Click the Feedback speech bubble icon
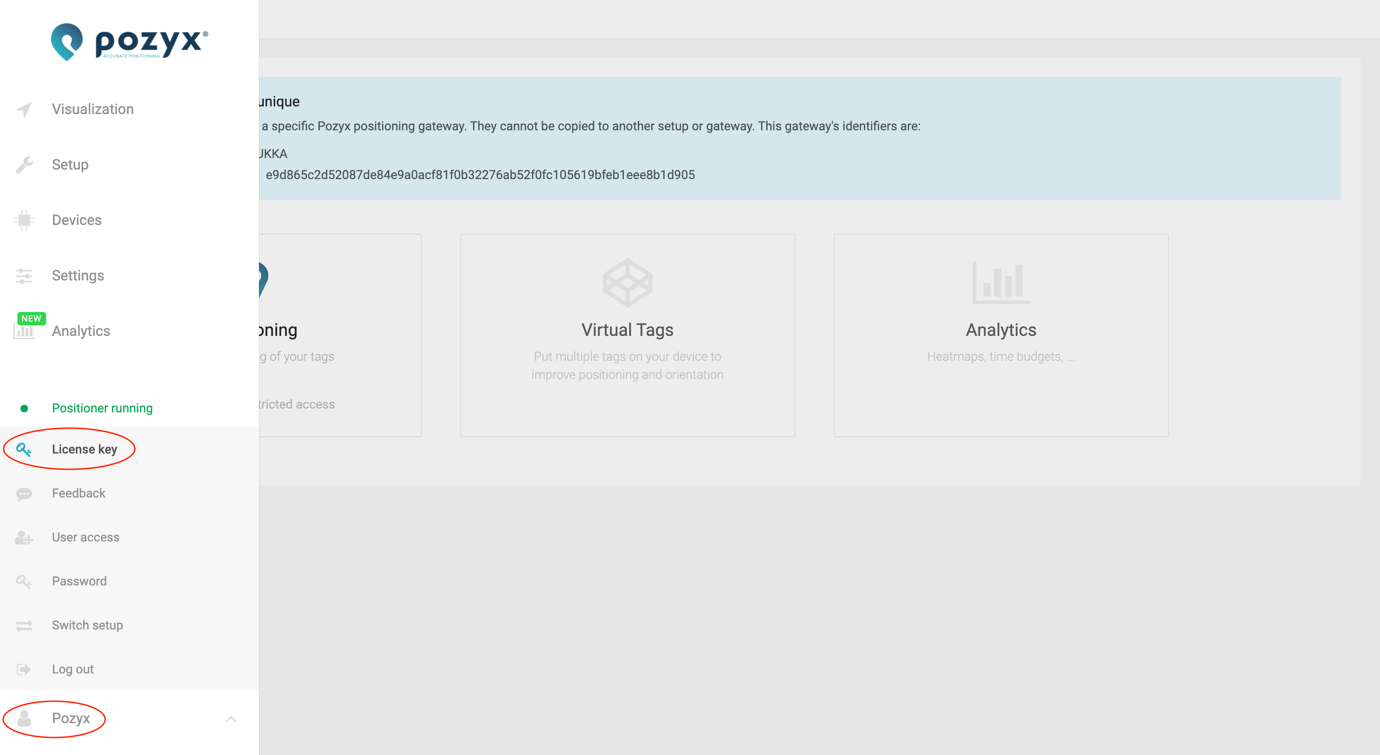Image resolution: width=1380 pixels, height=755 pixels. 24,494
